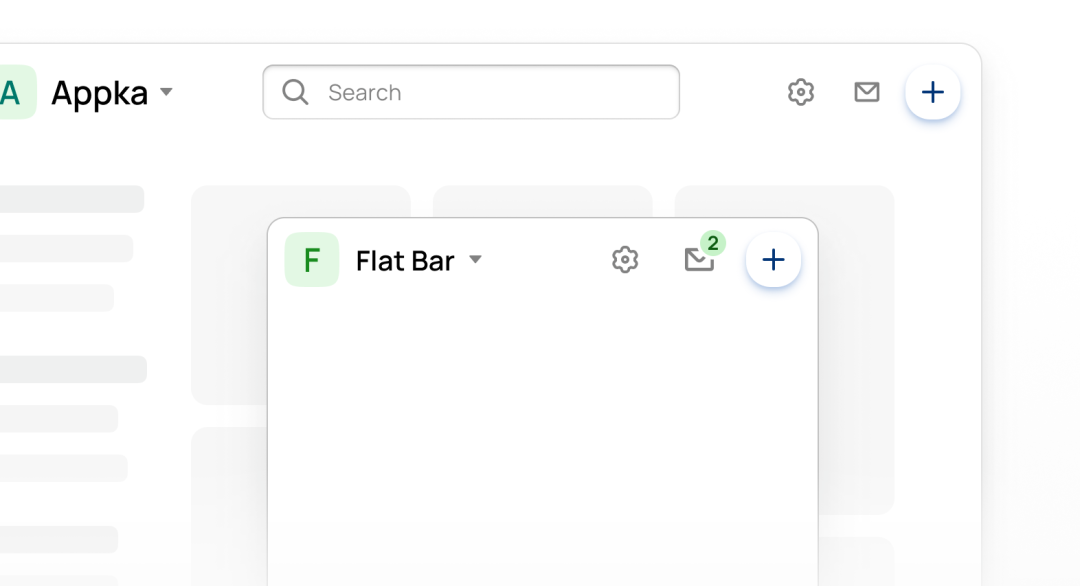Viewport: 1080px width, 586px height.
Task: Click the plus button in Appka bar
Action: 933,92
